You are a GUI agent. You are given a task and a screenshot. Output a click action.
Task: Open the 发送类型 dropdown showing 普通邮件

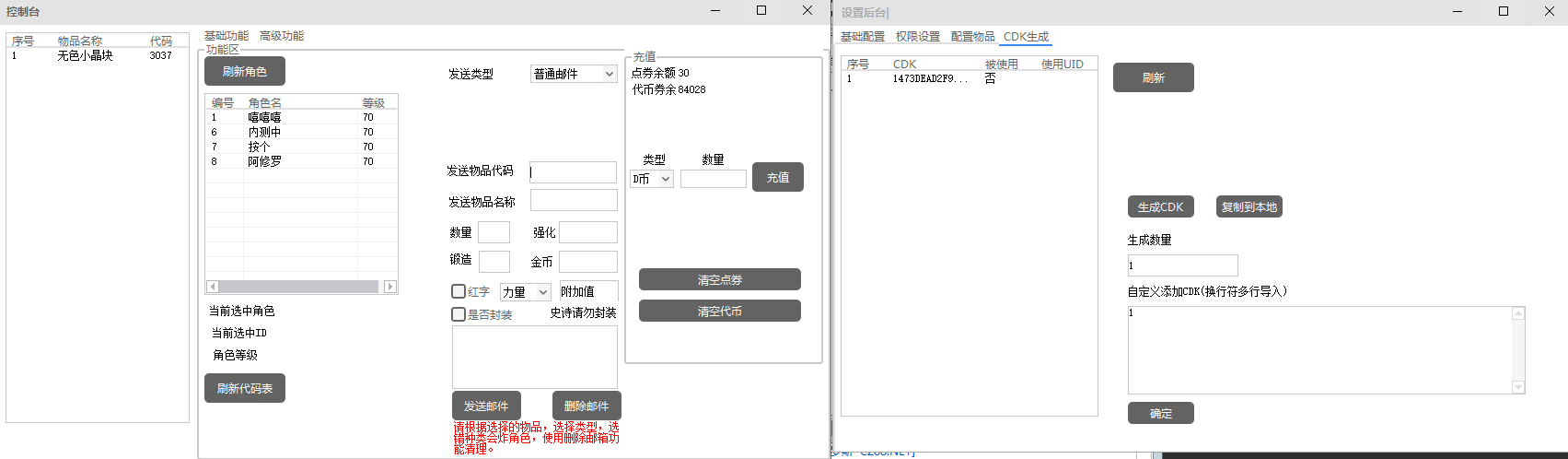point(574,74)
